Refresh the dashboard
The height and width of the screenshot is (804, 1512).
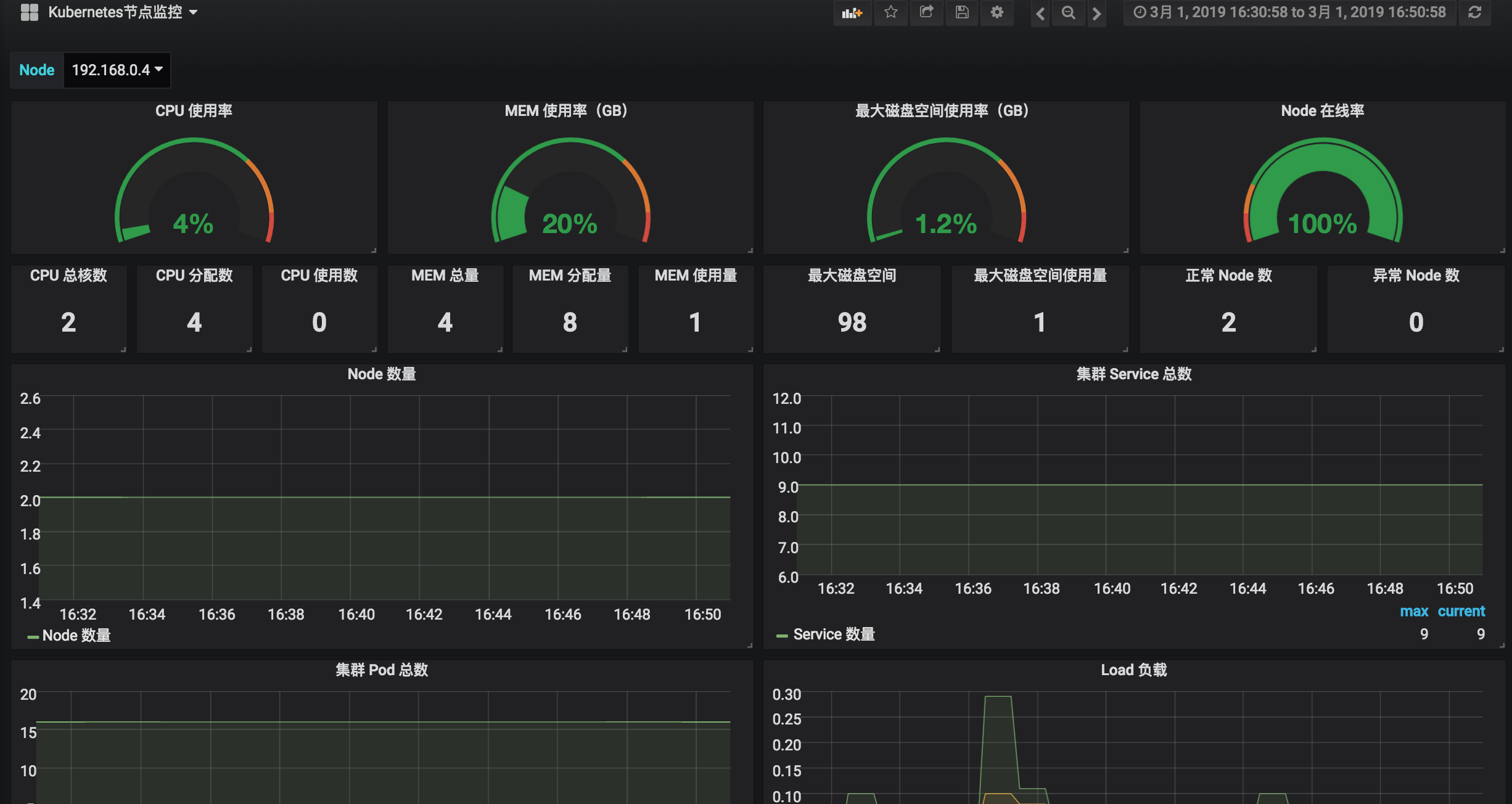click(1474, 12)
